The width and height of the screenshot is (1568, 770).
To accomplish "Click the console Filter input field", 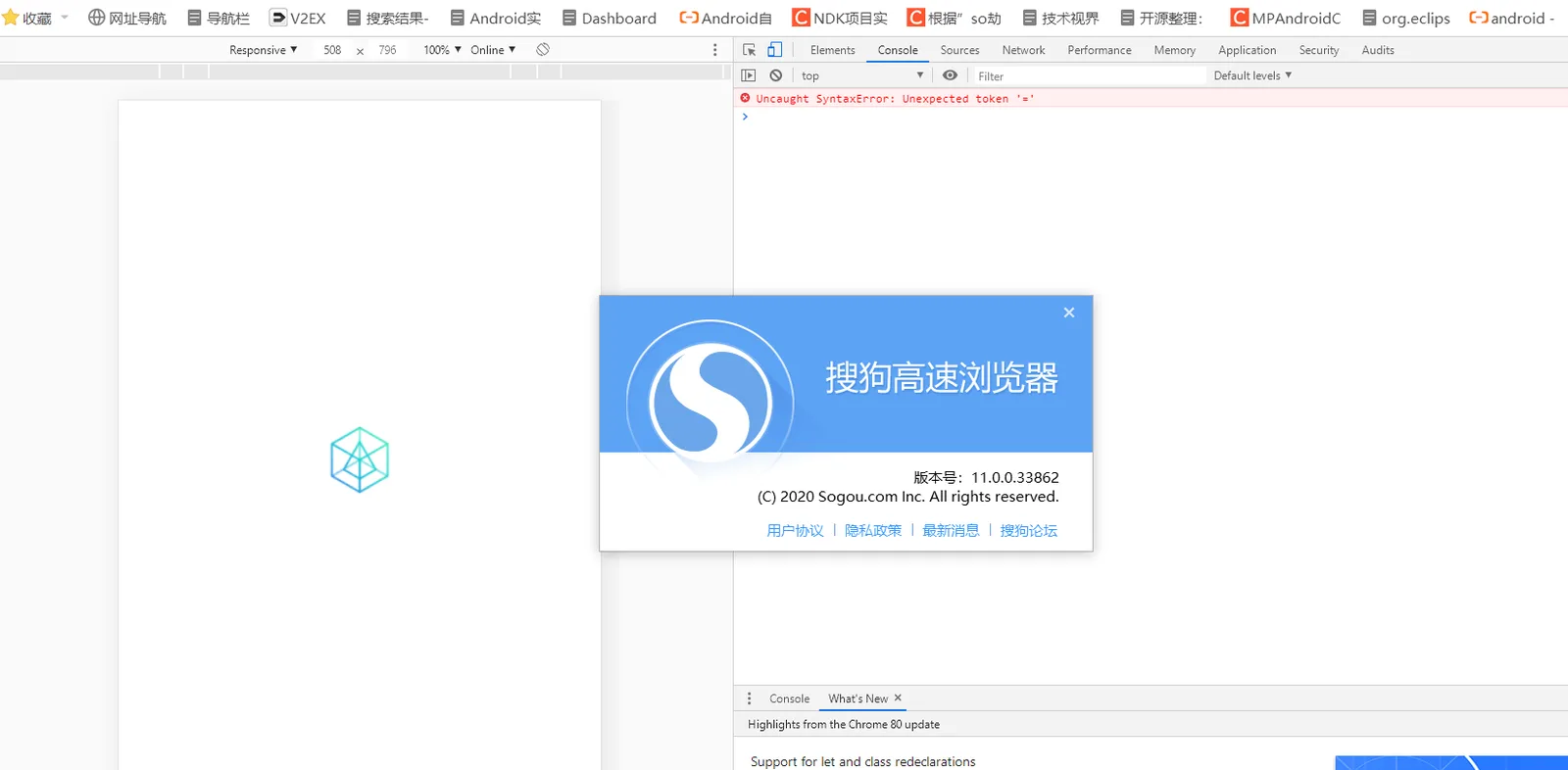I will tap(1090, 75).
